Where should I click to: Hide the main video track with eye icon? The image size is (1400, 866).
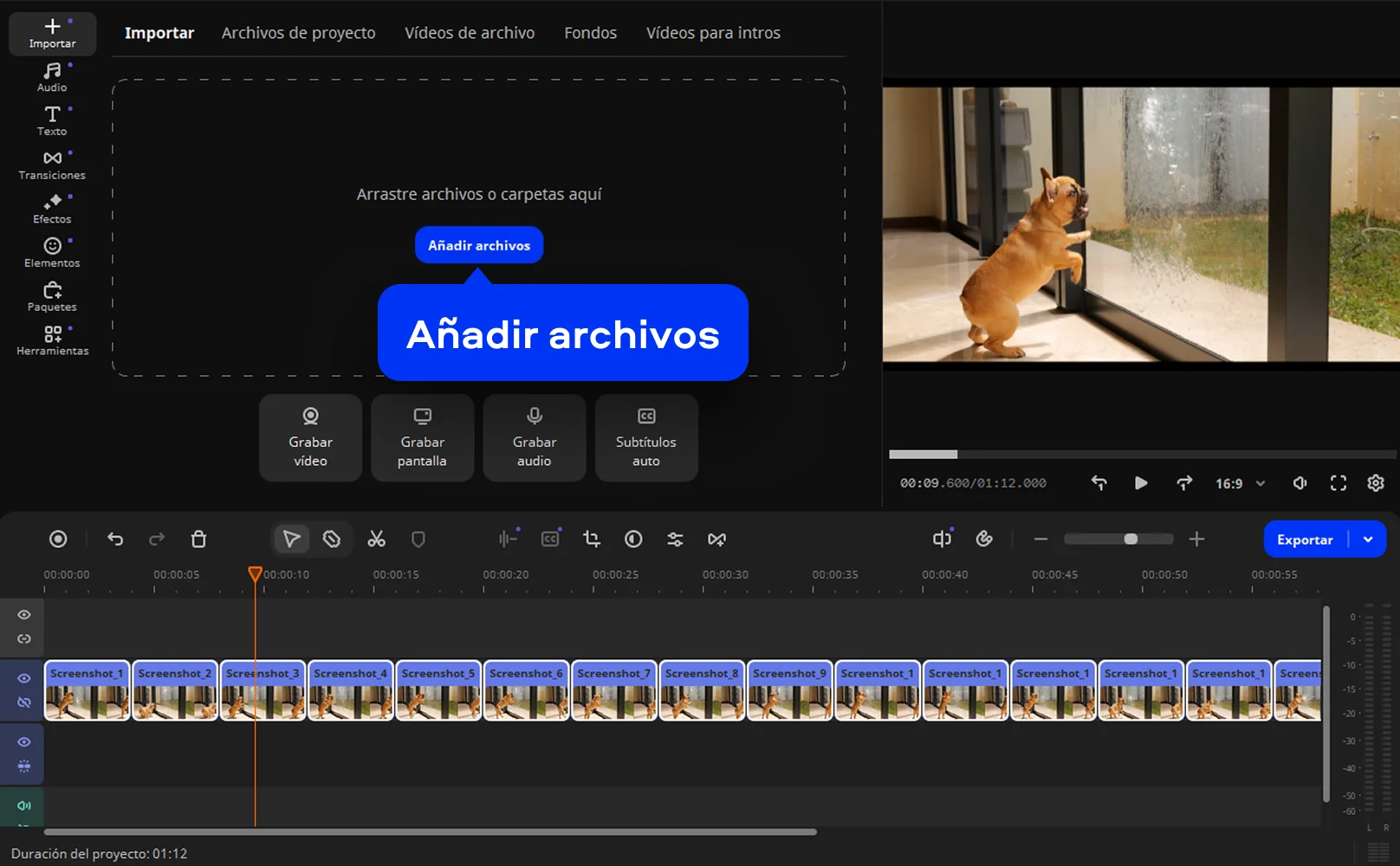[24, 678]
